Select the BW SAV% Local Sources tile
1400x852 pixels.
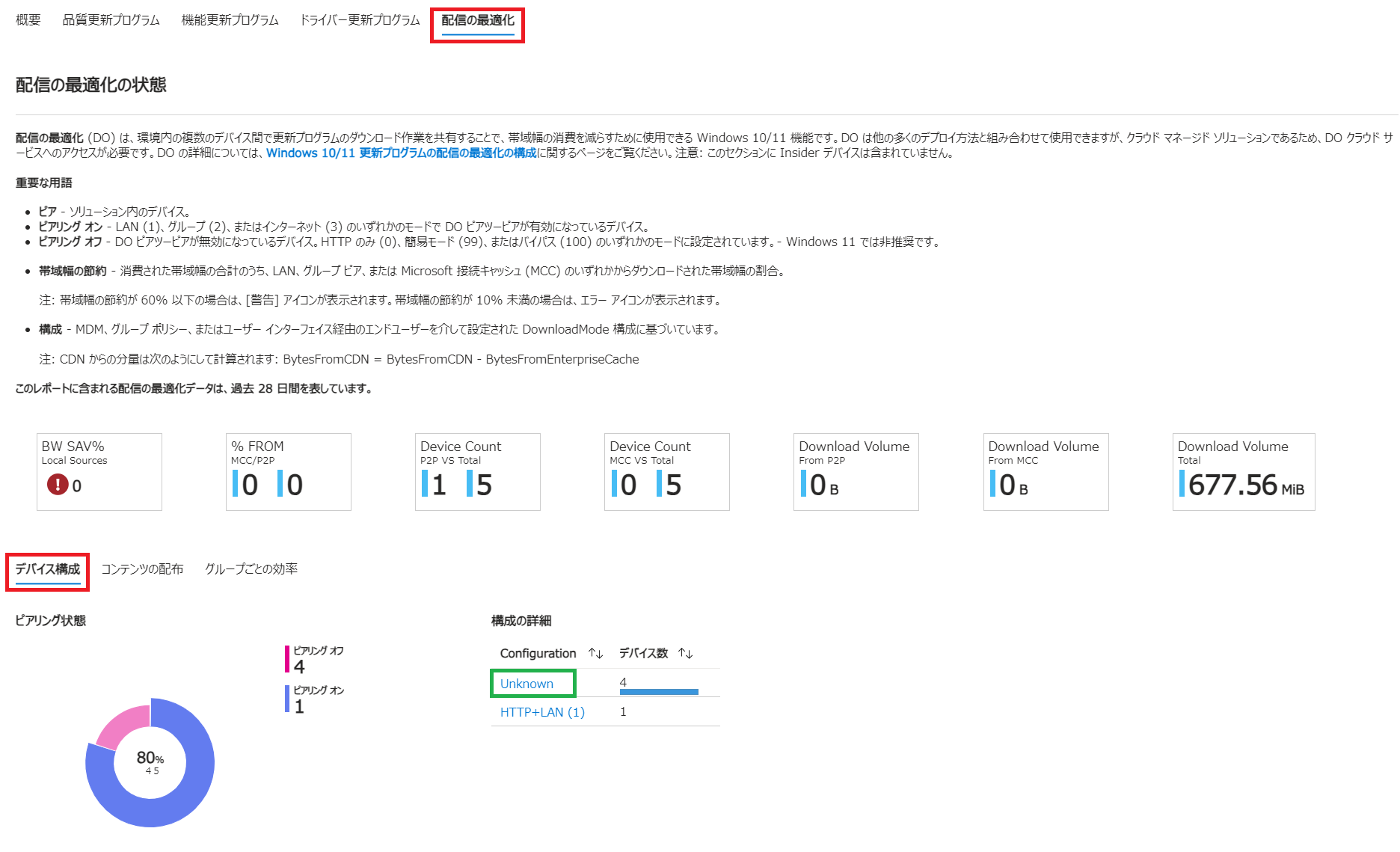point(99,472)
